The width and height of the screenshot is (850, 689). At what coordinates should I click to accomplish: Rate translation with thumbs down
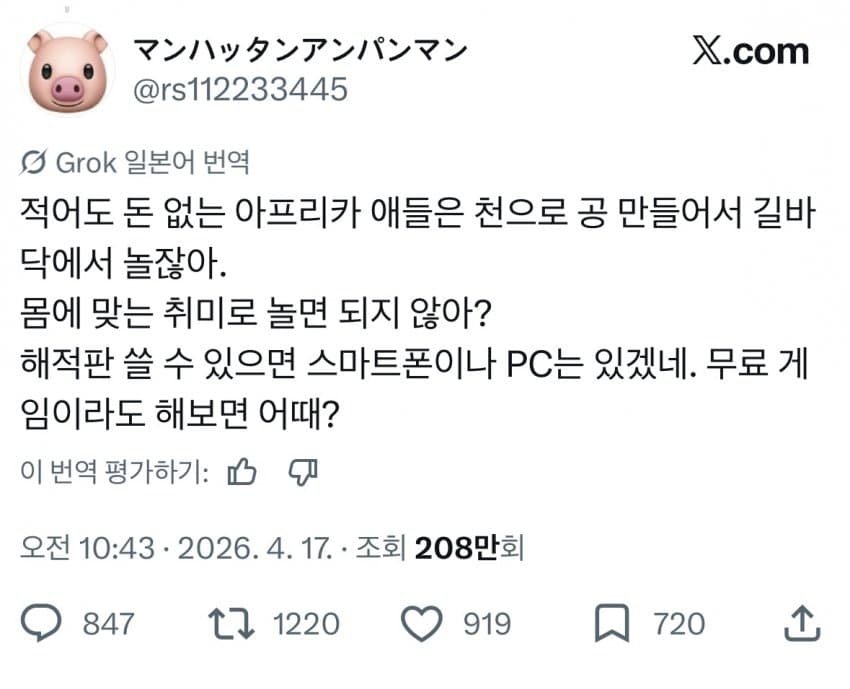pos(303,472)
